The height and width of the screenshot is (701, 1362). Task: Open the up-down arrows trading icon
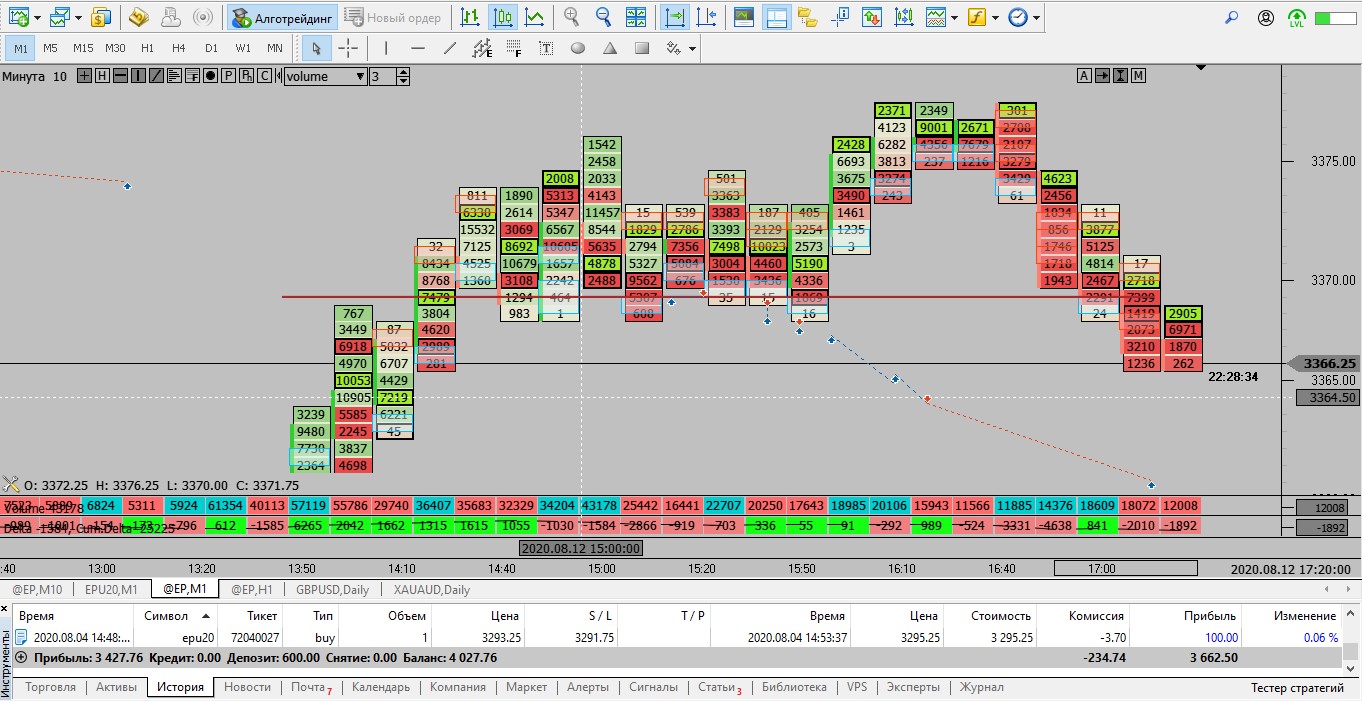click(x=872, y=17)
